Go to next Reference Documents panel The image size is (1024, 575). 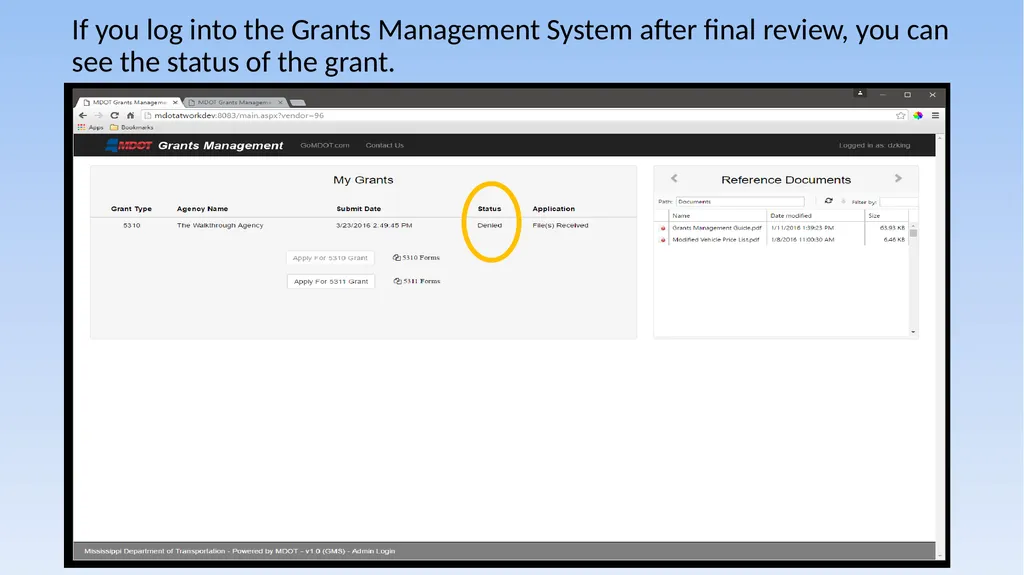click(898, 178)
